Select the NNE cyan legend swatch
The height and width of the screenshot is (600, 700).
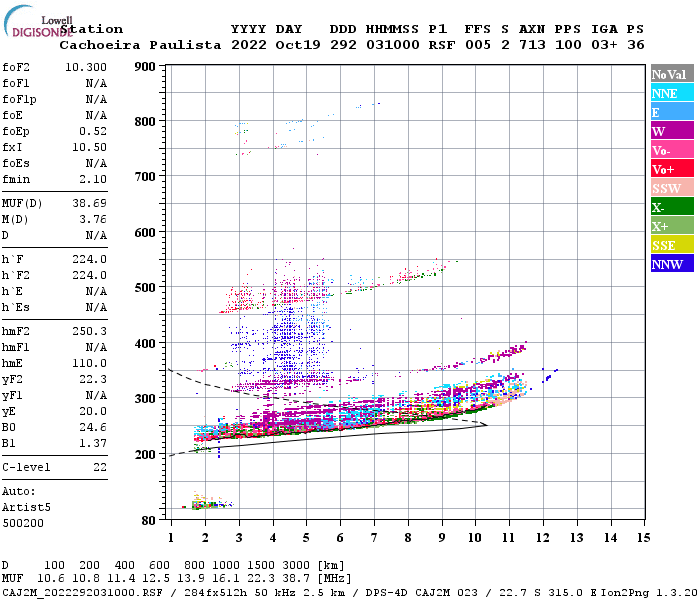tap(672, 93)
